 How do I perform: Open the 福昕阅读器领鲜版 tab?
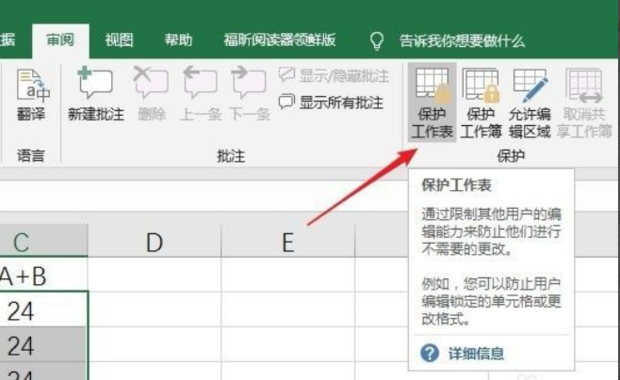(280, 40)
